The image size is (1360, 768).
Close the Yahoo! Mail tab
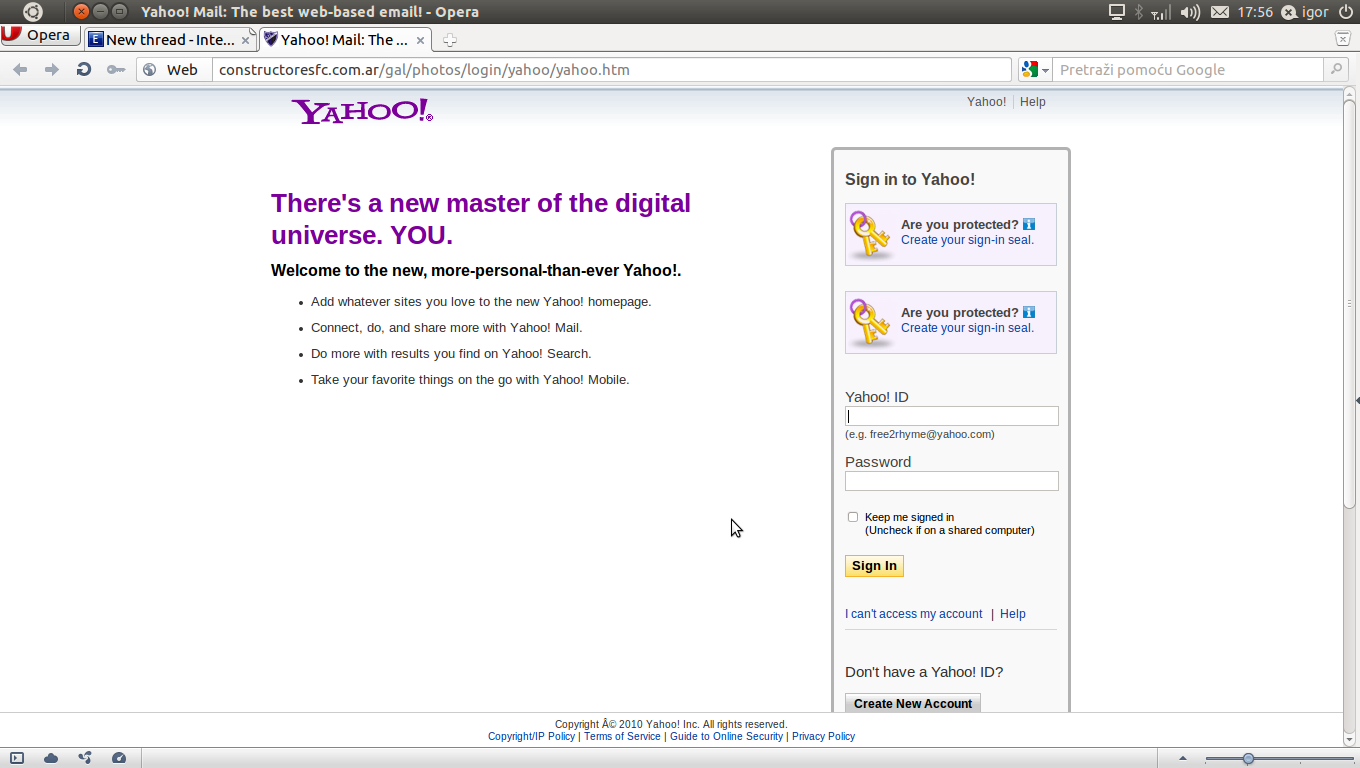pos(421,41)
